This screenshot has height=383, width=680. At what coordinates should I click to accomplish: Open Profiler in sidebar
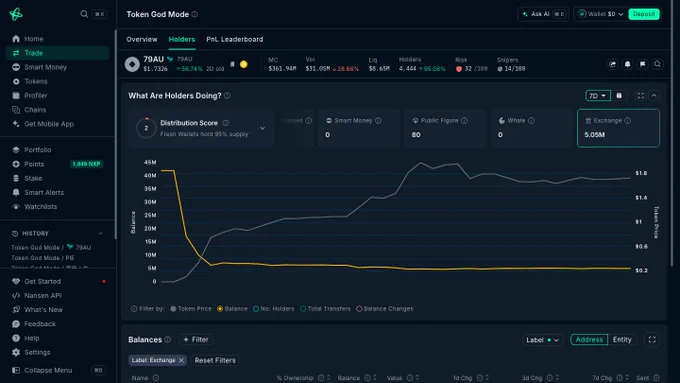point(36,95)
